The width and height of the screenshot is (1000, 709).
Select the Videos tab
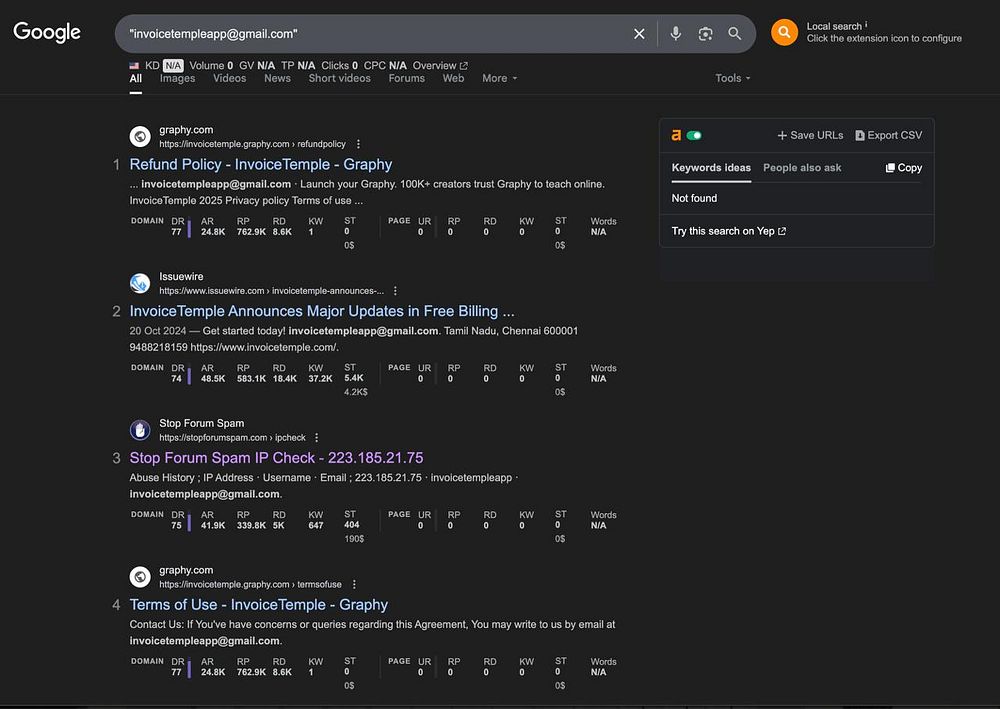230,78
